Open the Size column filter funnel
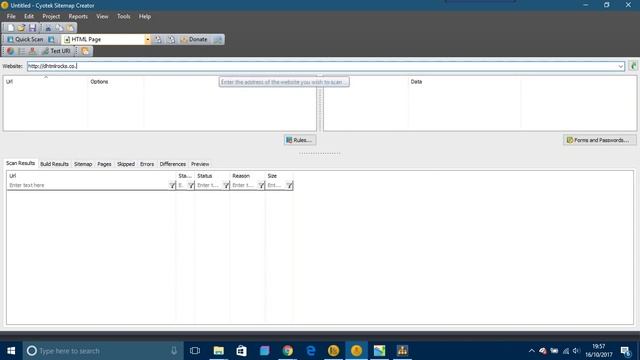This screenshot has width=640, height=360. point(289,185)
